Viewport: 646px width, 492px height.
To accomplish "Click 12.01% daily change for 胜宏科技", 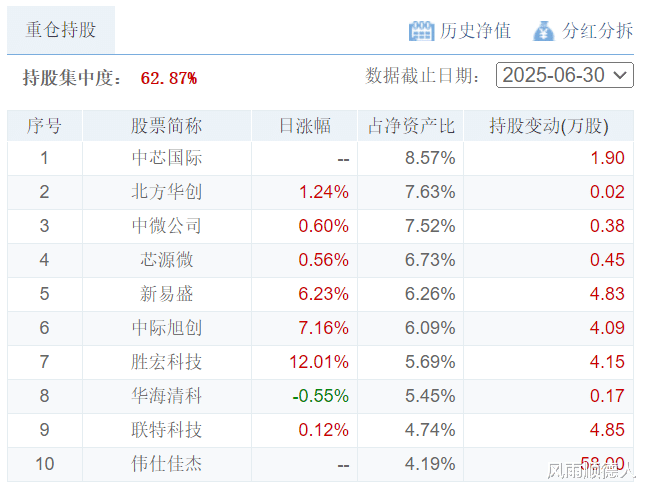I will tap(319, 362).
